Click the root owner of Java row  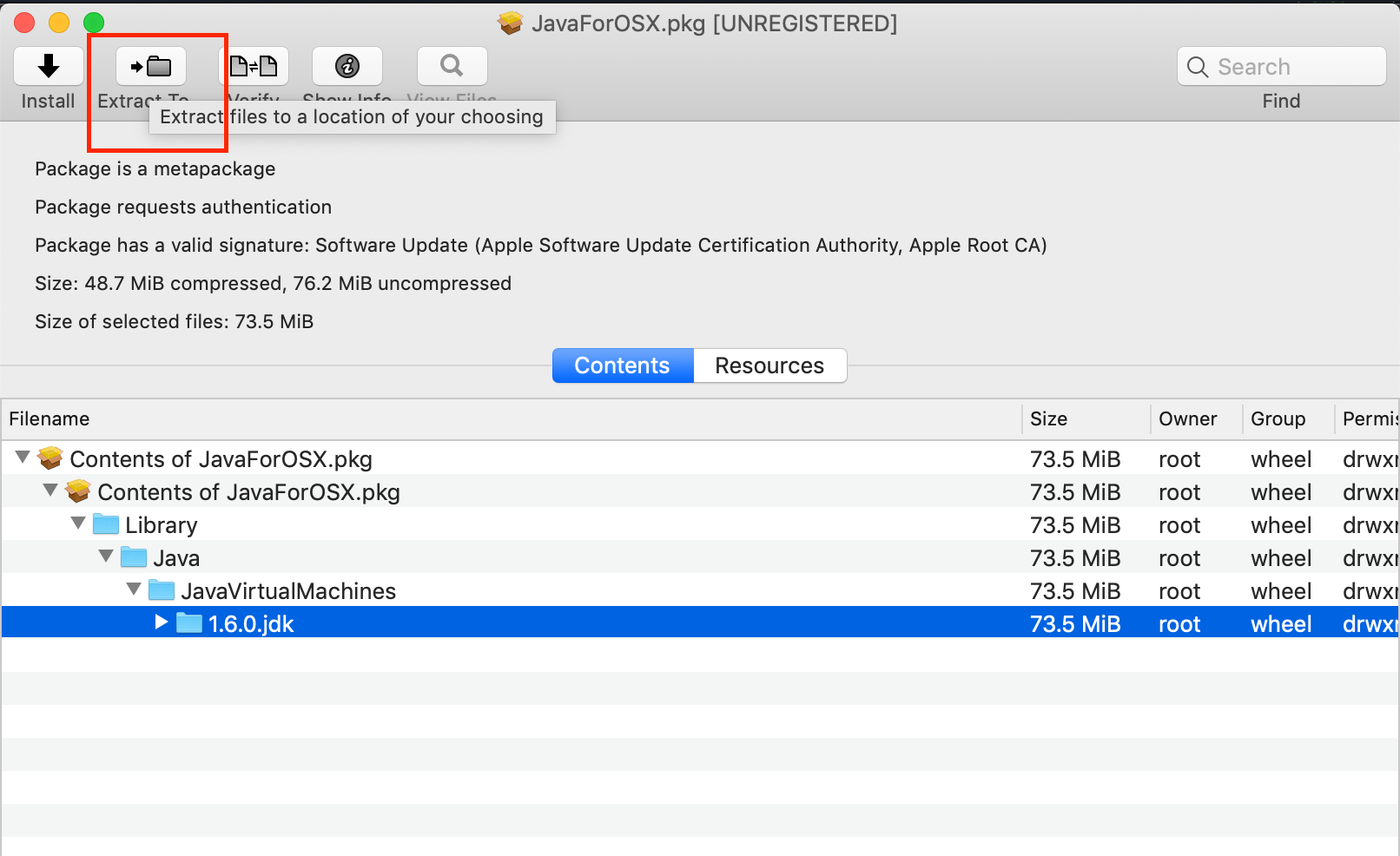pos(1179,558)
